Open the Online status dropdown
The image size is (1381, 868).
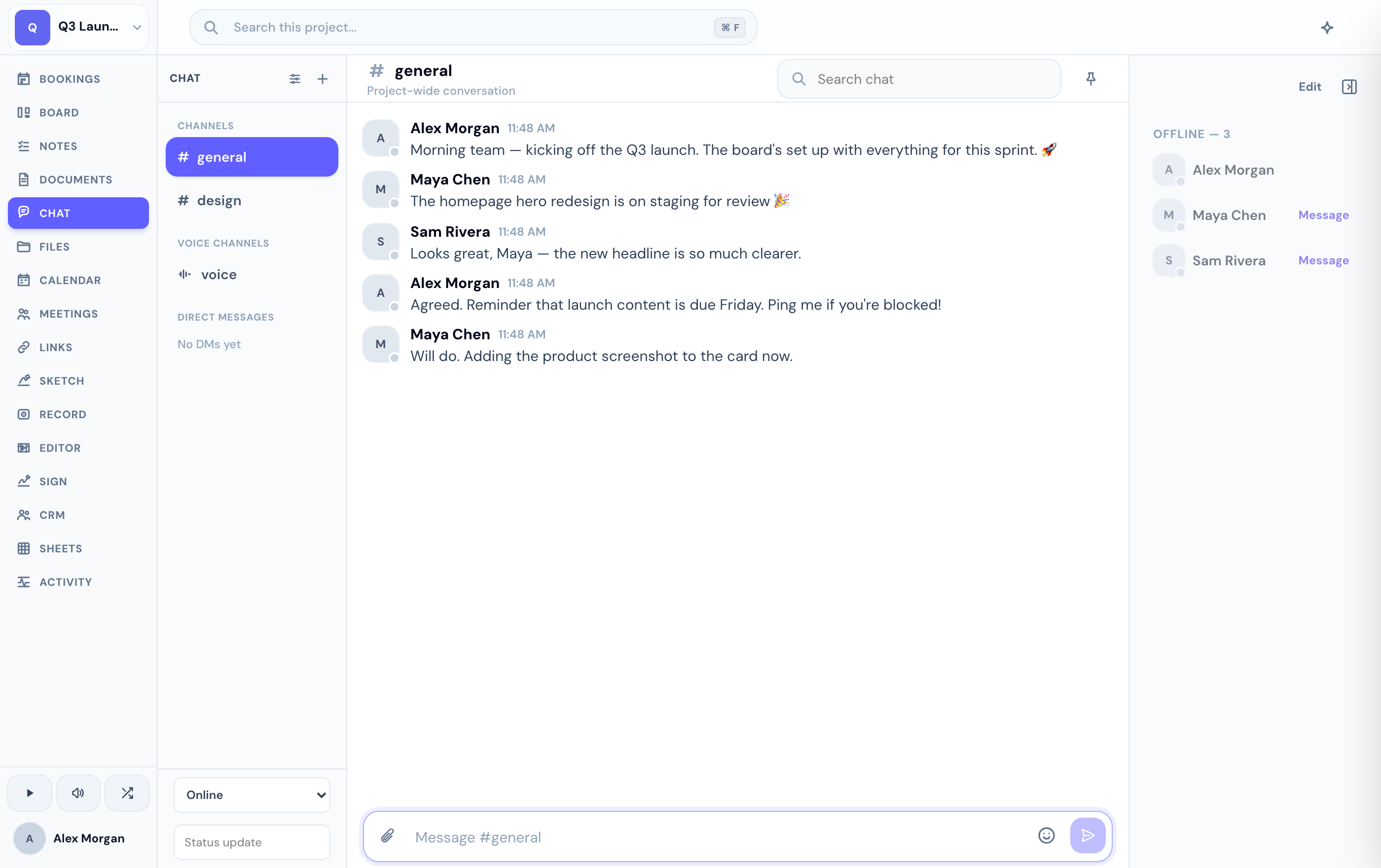(x=252, y=795)
